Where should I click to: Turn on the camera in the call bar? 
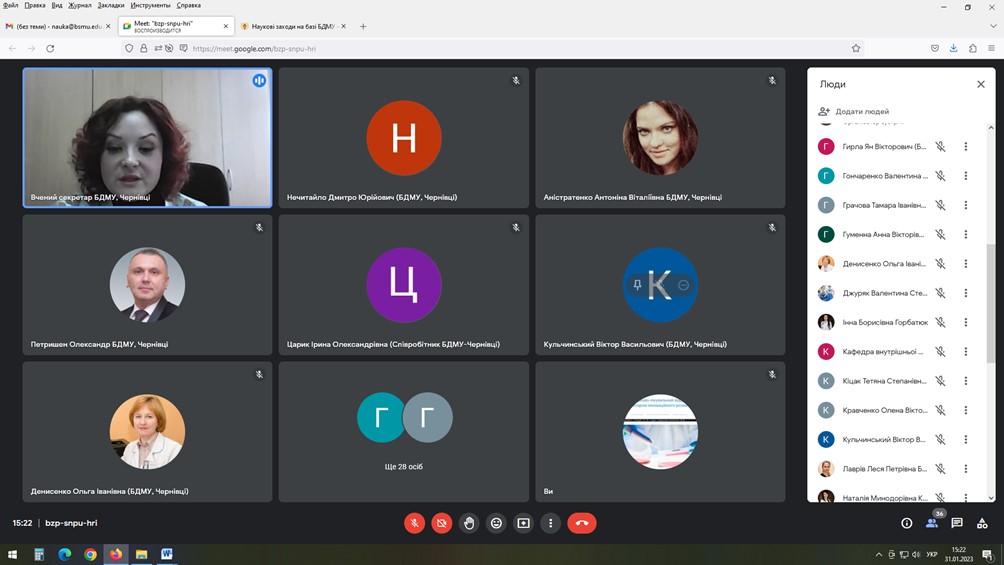pyautogui.click(x=441, y=523)
